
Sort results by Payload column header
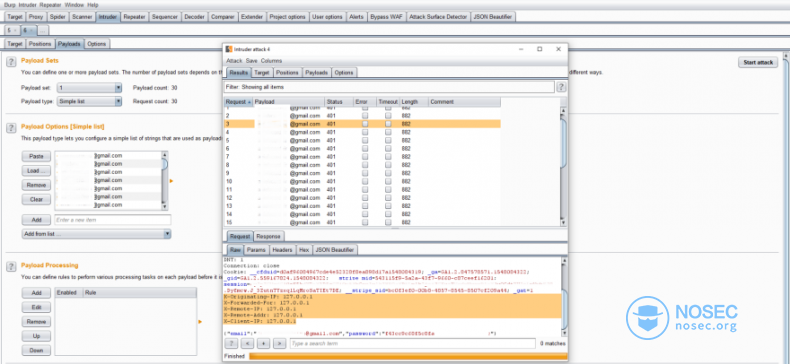point(289,102)
